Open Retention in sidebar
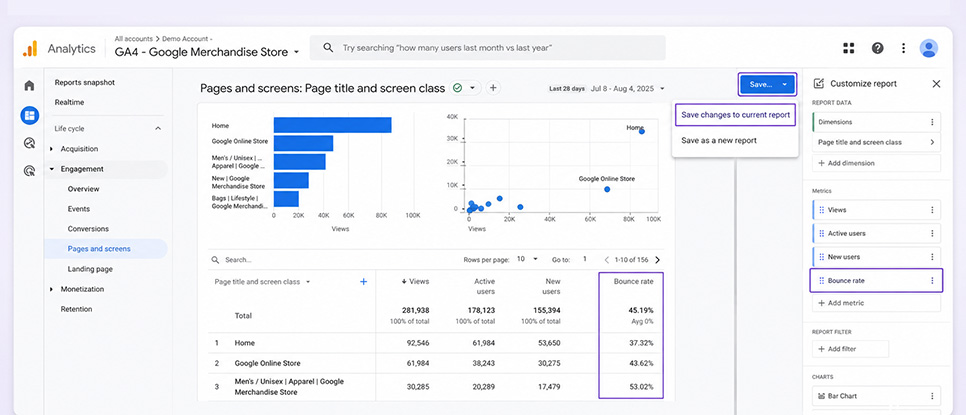This screenshot has width=966, height=415. (x=76, y=309)
